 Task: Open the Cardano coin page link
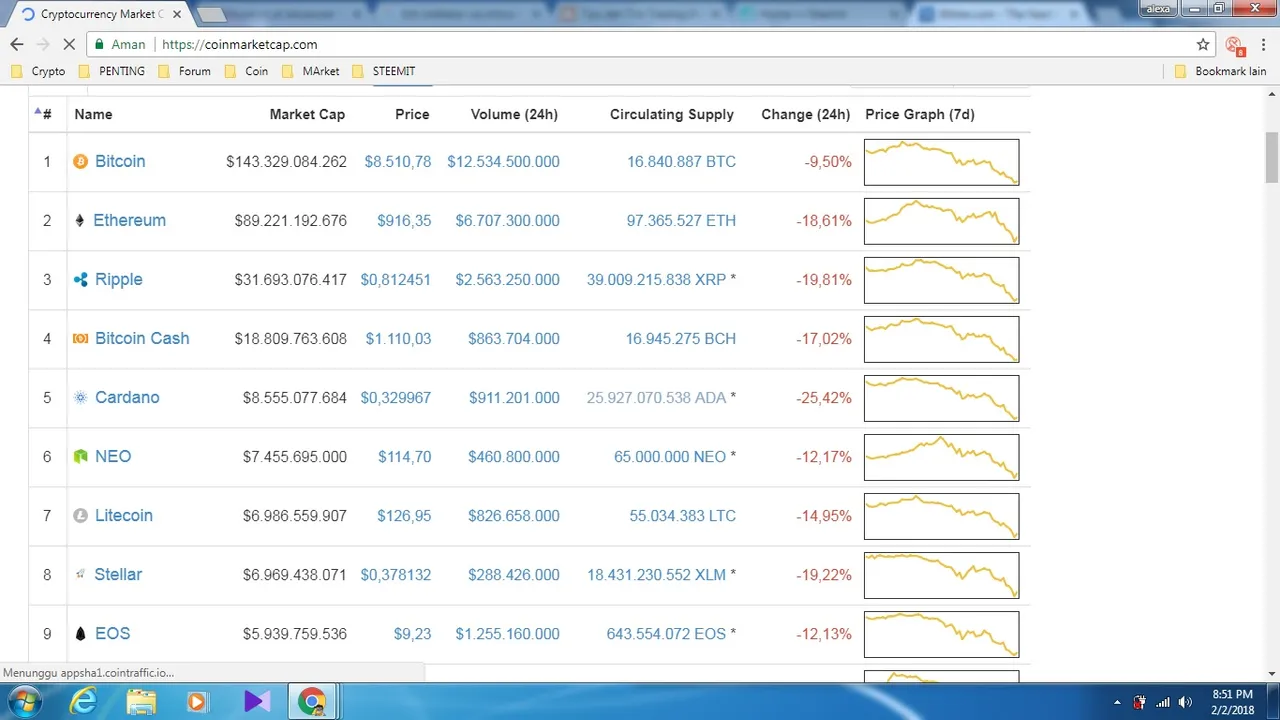(x=127, y=397)
